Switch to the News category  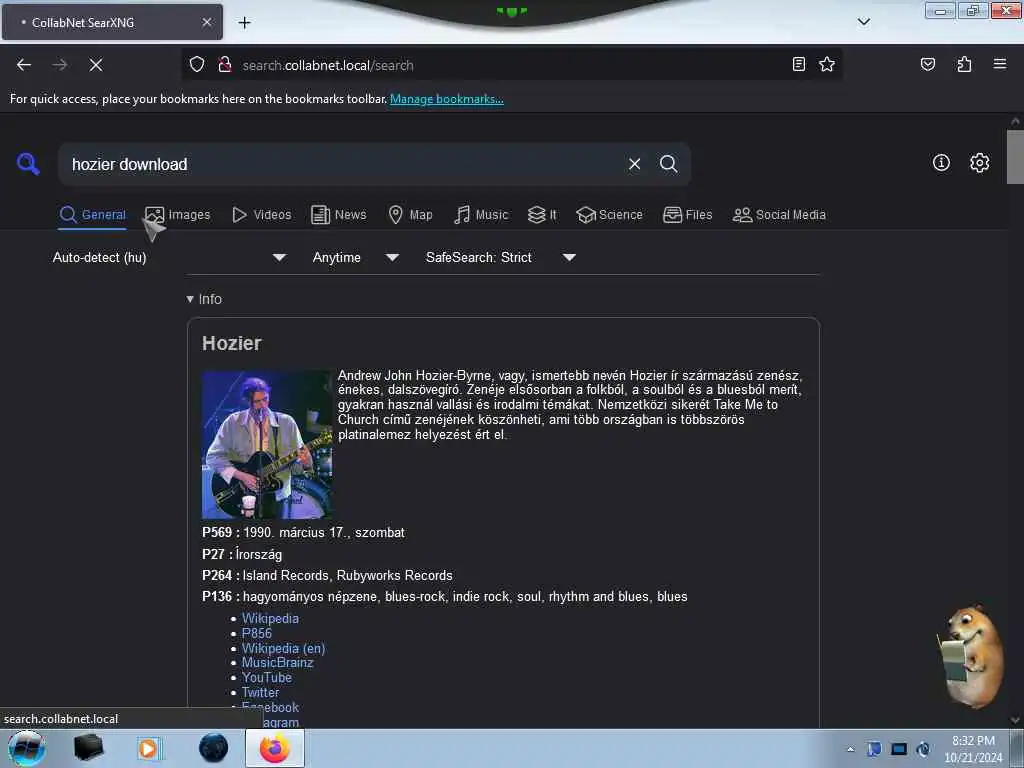tap(338, 215)
